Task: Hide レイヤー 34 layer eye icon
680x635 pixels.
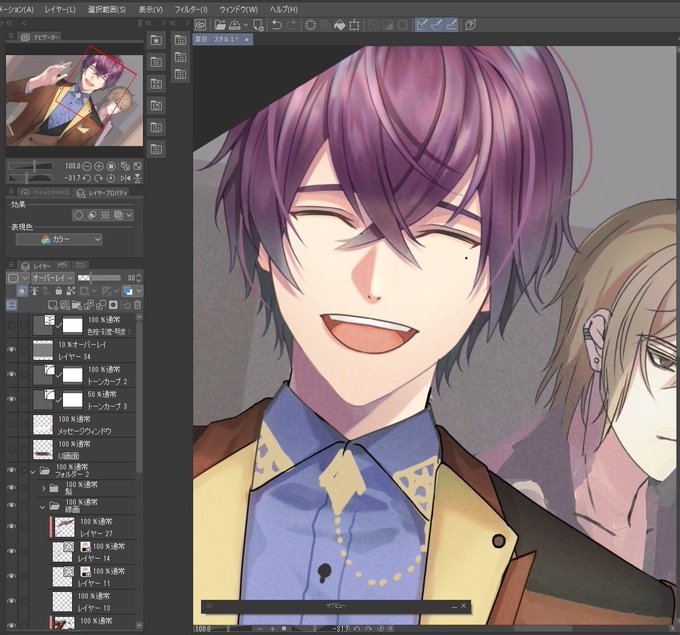Action: 11,350
